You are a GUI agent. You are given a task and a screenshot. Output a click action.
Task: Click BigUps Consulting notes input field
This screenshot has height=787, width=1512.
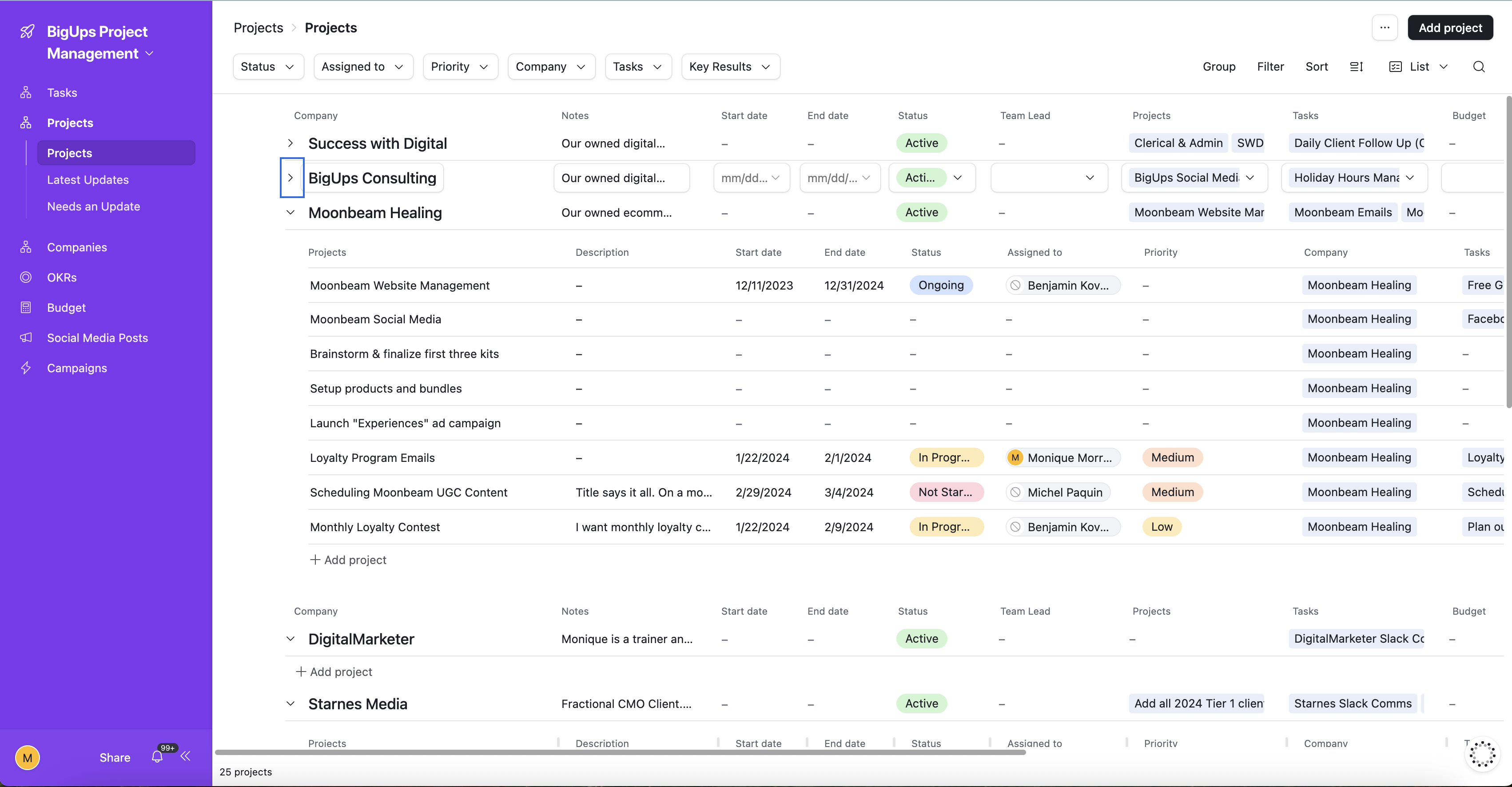click(x=621, y=178)
